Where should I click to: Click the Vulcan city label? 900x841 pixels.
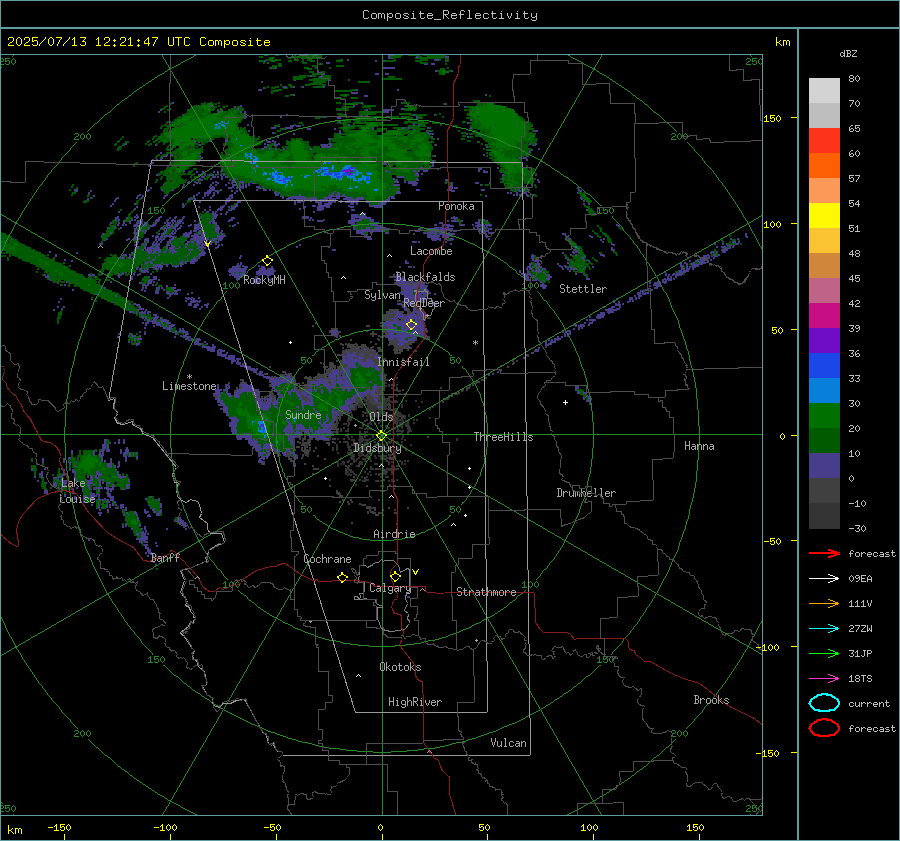coord(509,743)
